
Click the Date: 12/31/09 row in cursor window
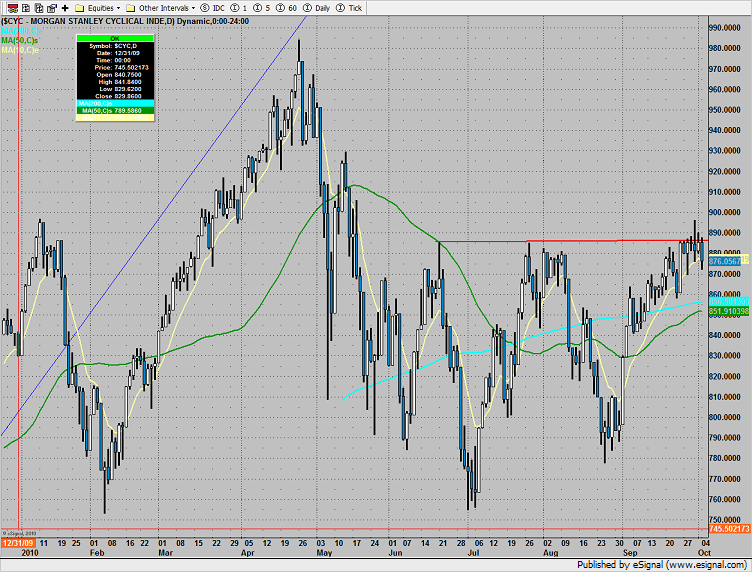pyautogui.click(x=115, y=53)
